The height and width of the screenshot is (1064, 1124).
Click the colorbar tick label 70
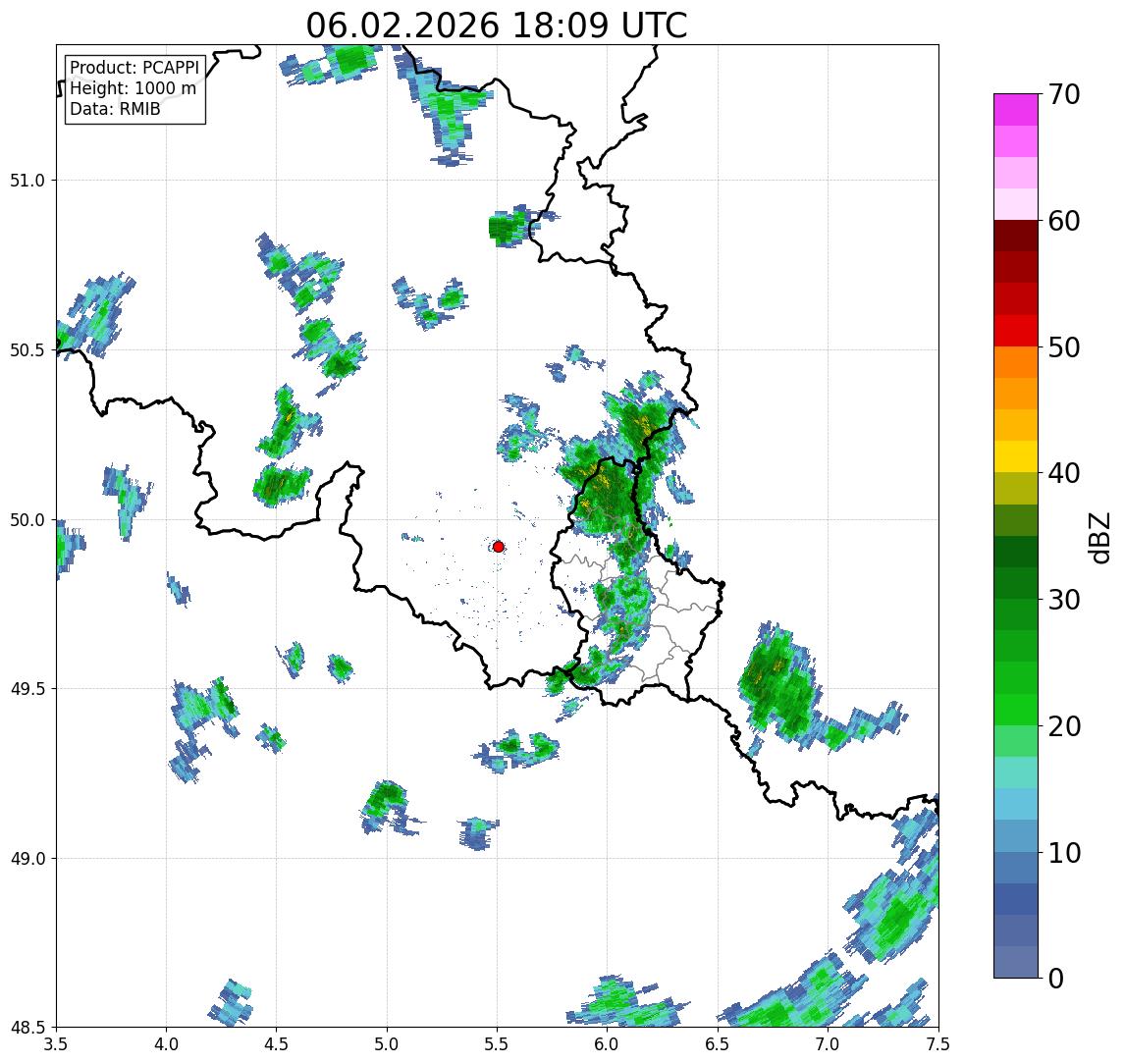coord(1064,94)
